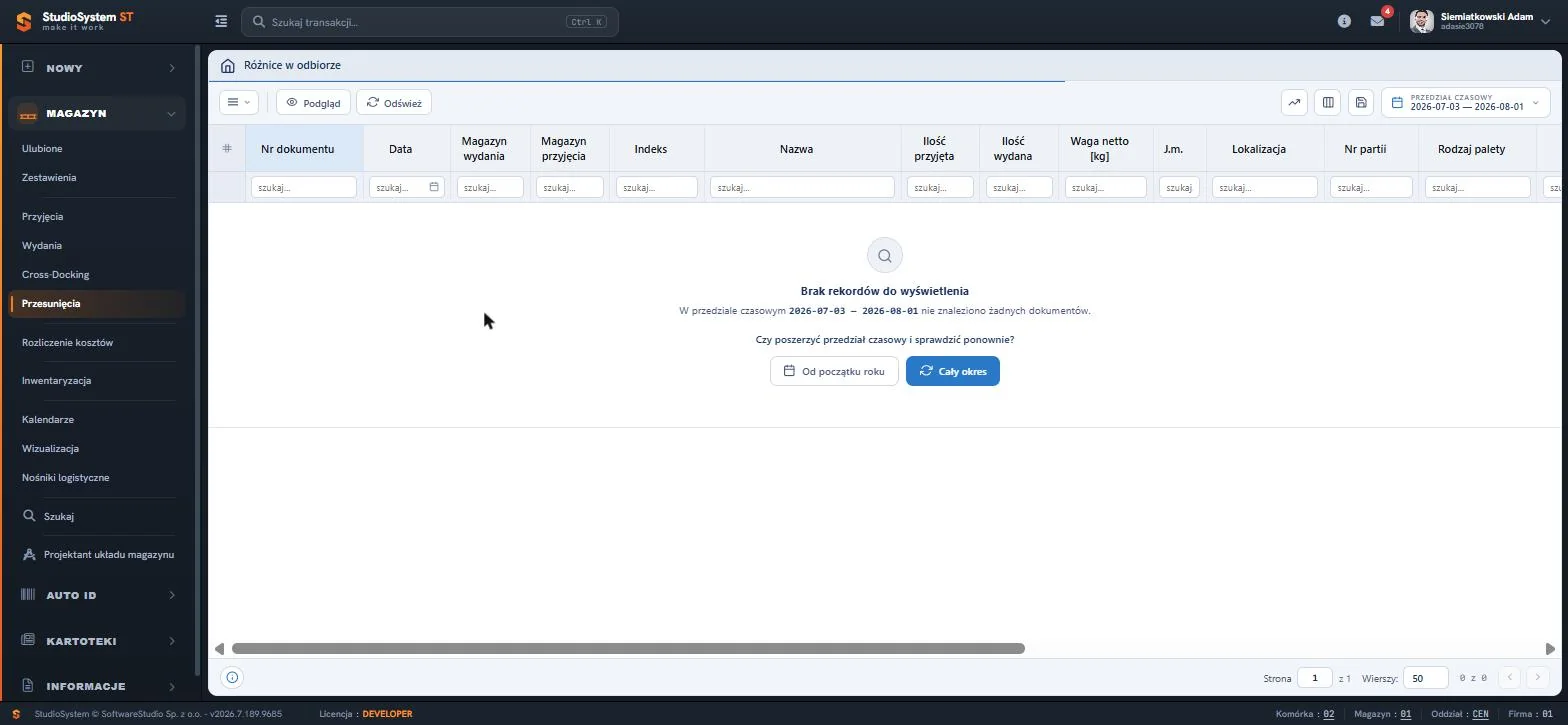Collapse the sidebar with the menu toggle icon
The image size is (1568, 725).
point(221,21)
